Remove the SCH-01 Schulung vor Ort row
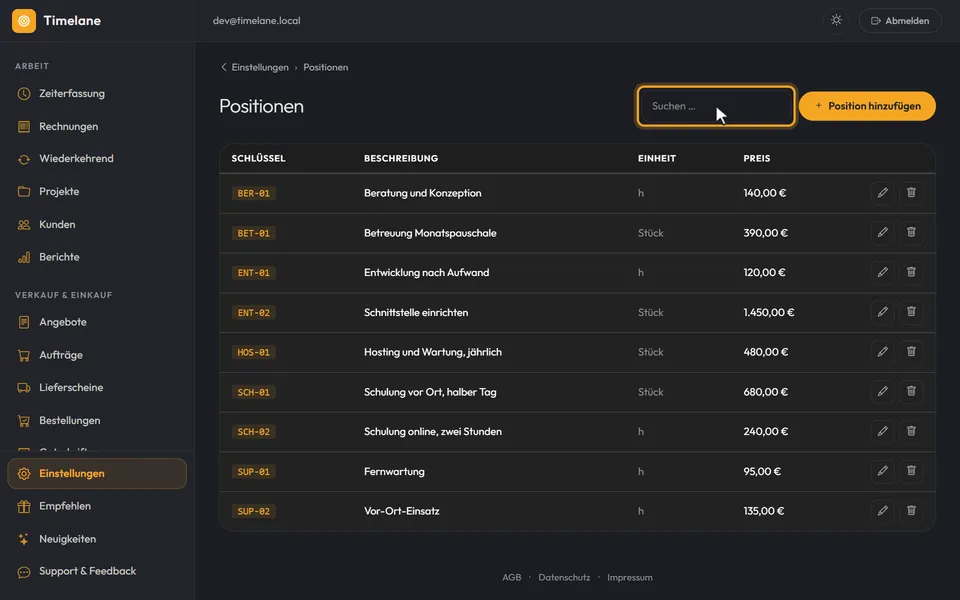 tap(911, 391)
